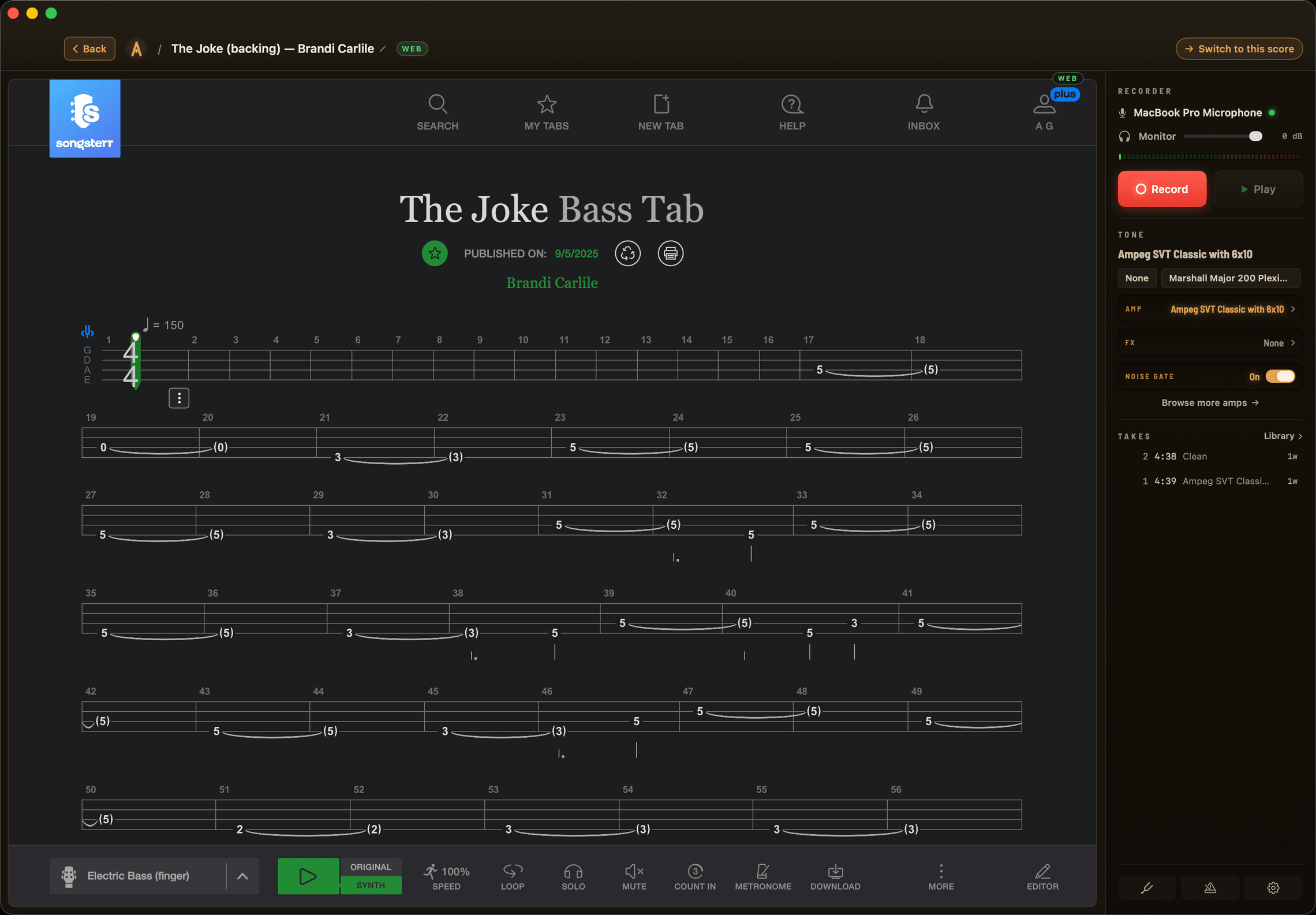This screenshot has width=1316, height=915.
Task: Toggle Count In
Action: pyautogui.click(x=695, y=877)
